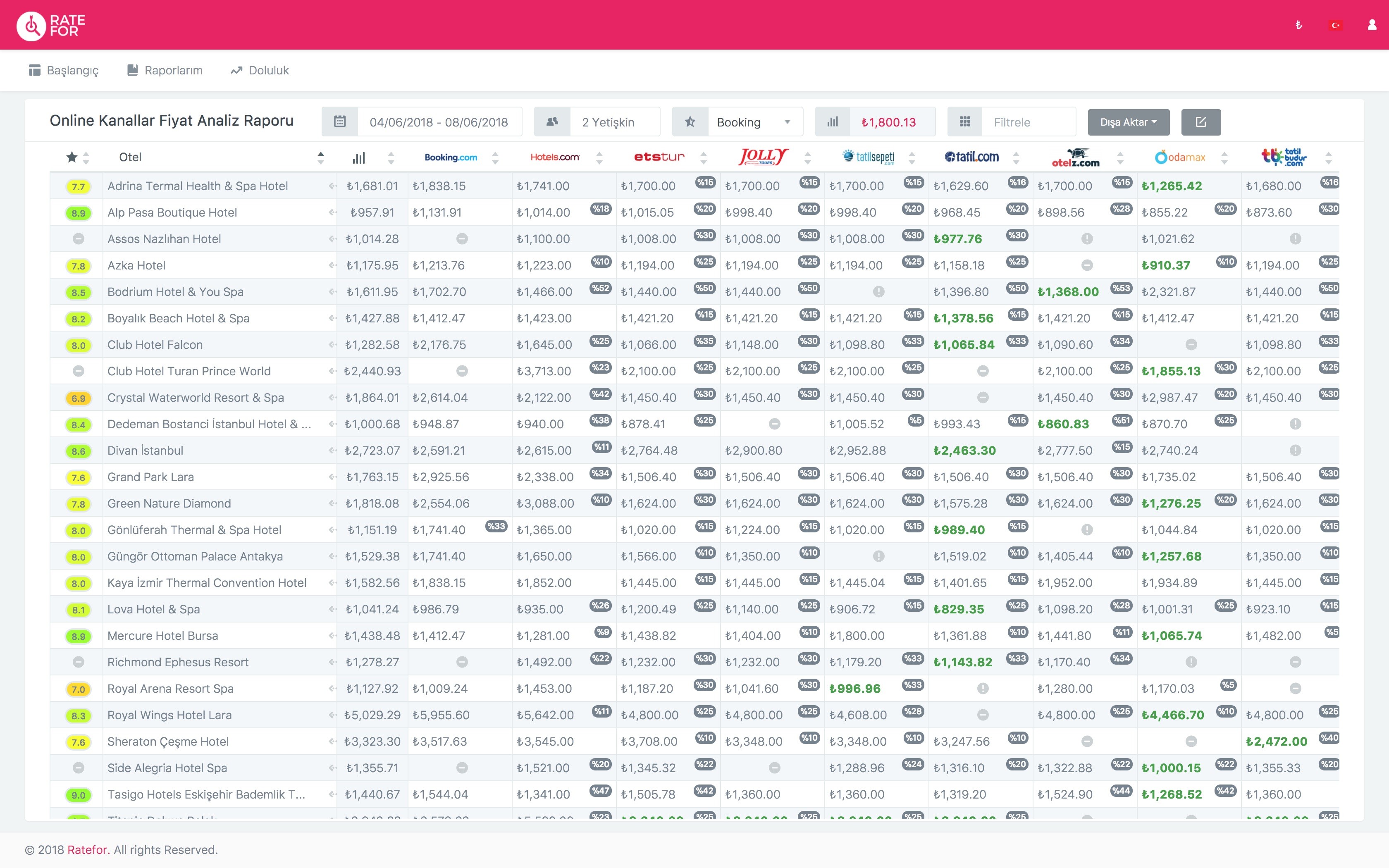Open the calendar date picker icon
The width and height of the screenshot is (1389, 868).
click(340, 122)
